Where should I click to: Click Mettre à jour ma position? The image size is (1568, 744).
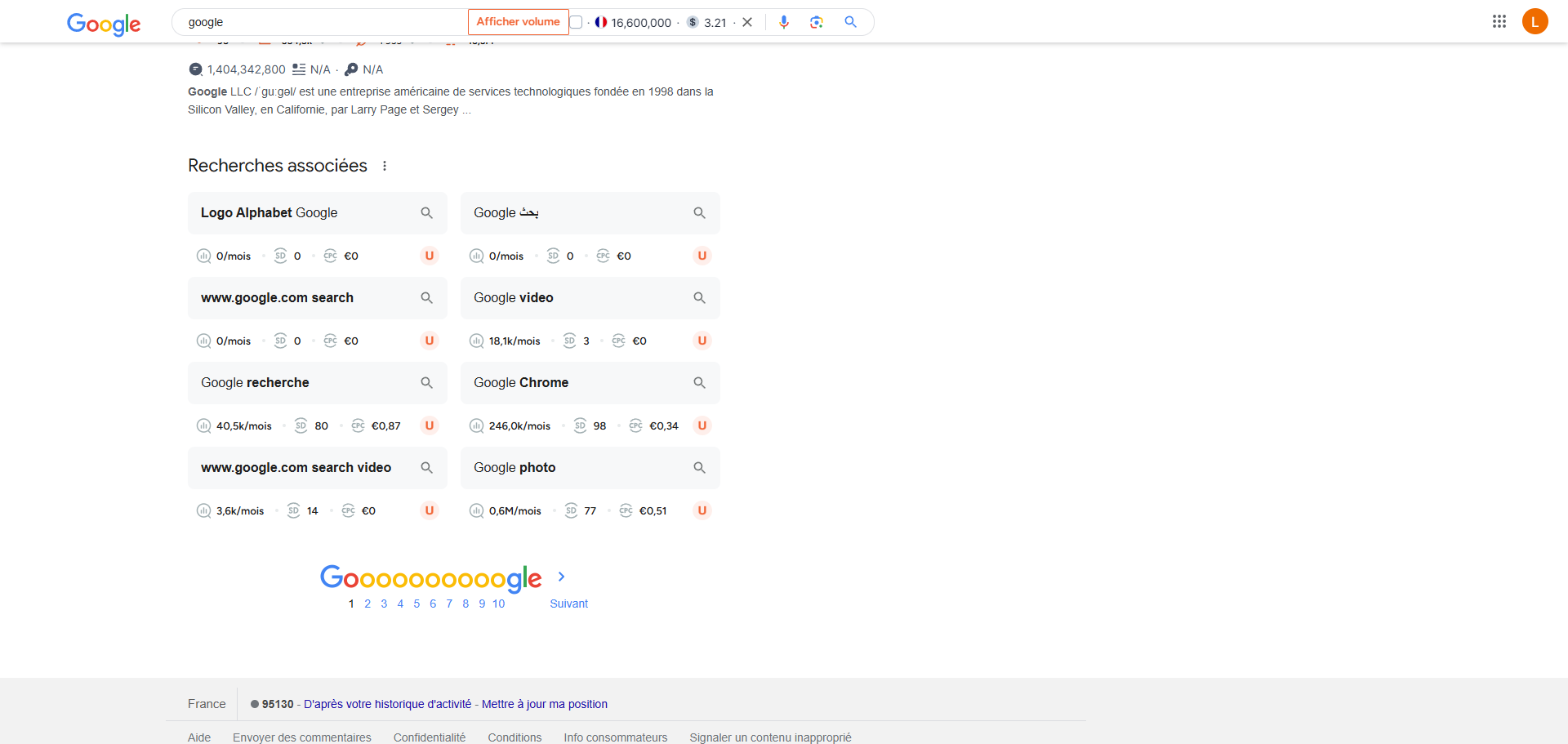[x=545, y=704]
